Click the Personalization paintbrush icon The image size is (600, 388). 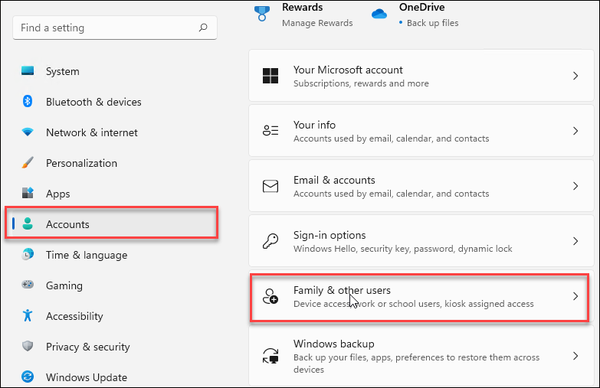point(28,163)
